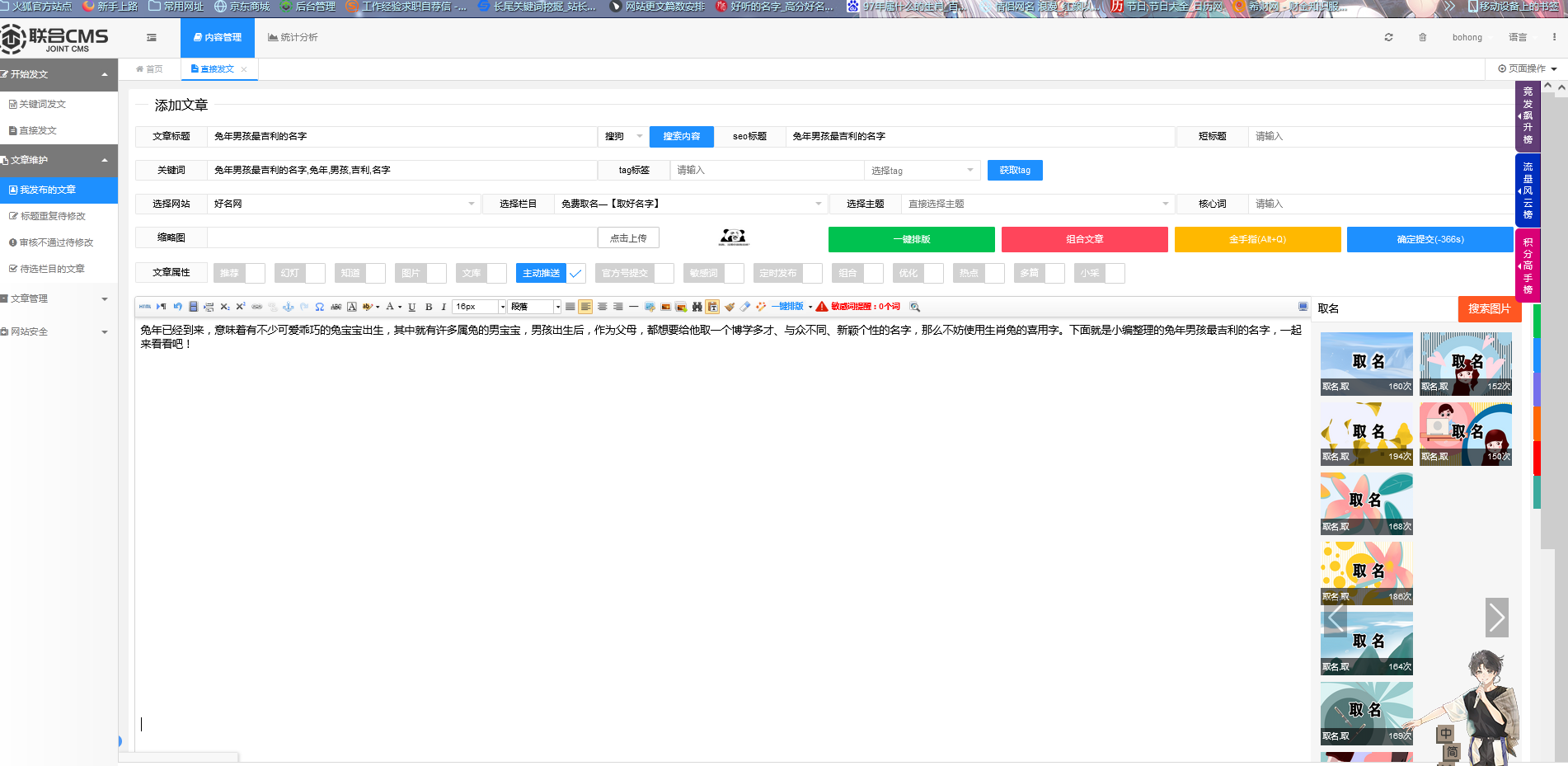This screenshot has height=766, width=1568.
Task: Click the Bold formatting icon in editor
Action: tap(429, 307)
